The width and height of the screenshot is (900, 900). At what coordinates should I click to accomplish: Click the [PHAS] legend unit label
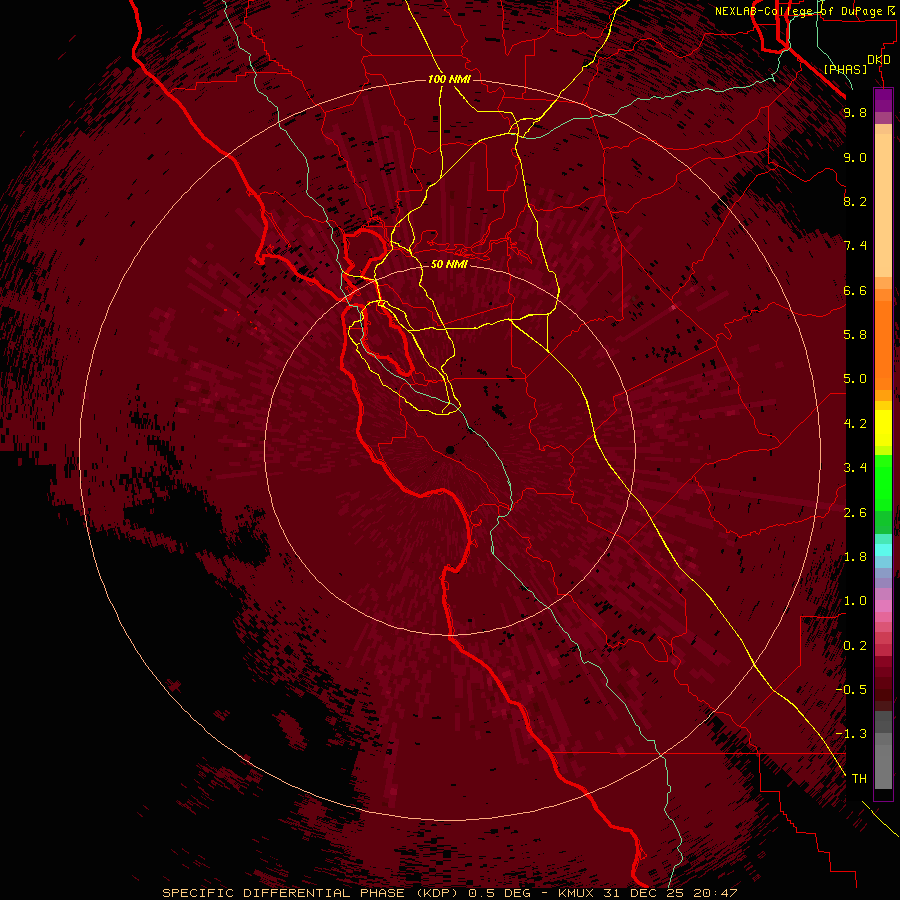pyautogui.click(x=845, y=70)
